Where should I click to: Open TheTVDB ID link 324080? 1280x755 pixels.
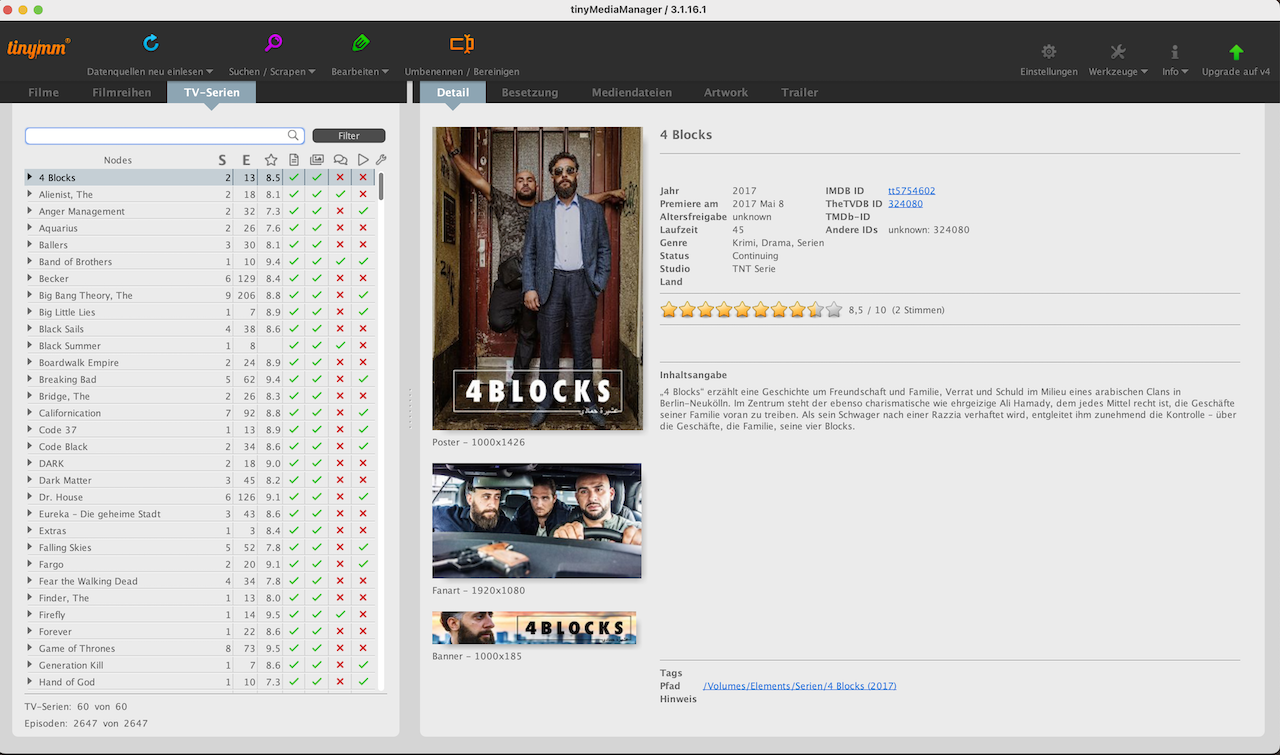click(x=905, y=203)
